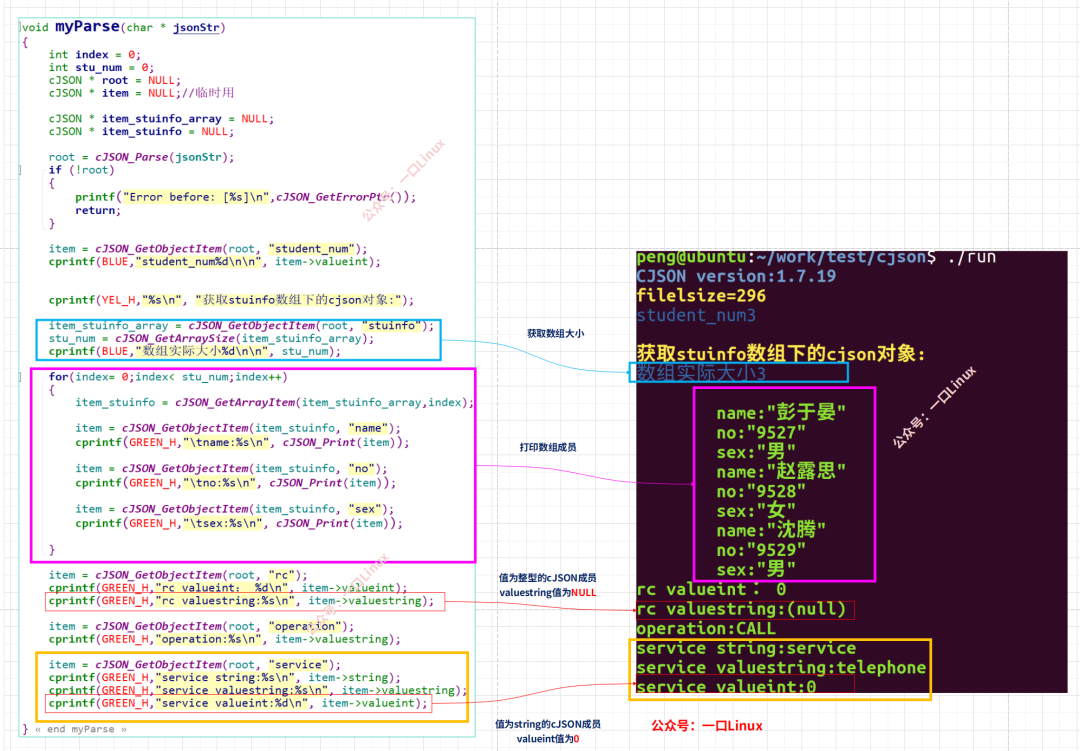Click terminal line 'service string:service'

(x=746, y=648)
